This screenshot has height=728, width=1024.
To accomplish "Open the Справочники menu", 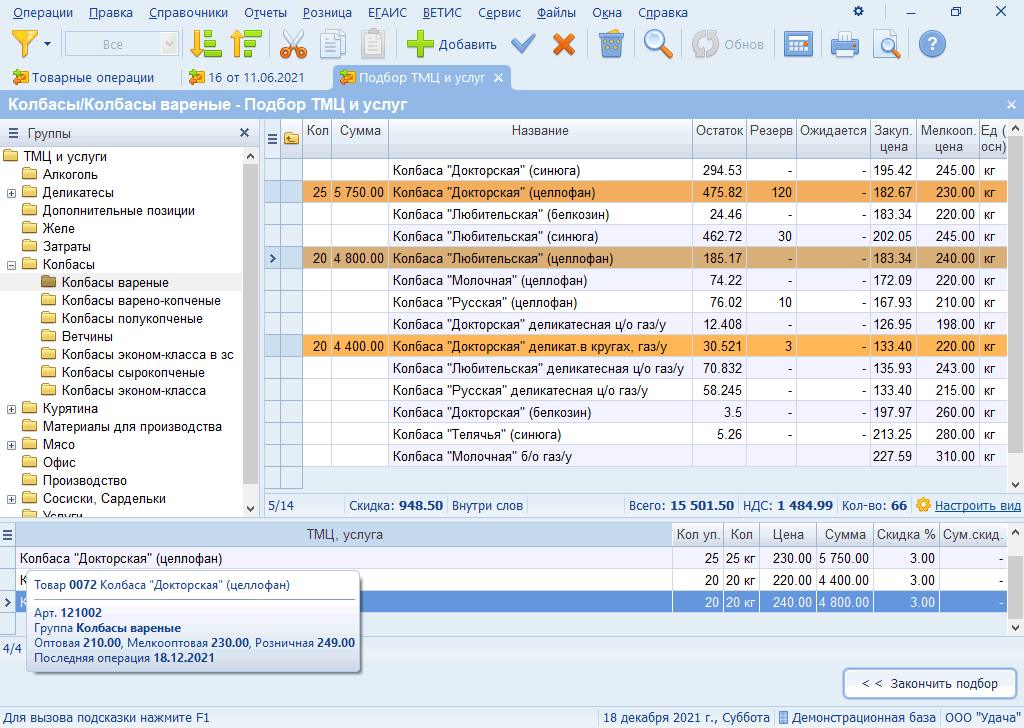I will pyautogui.click(x=188, y=13).
